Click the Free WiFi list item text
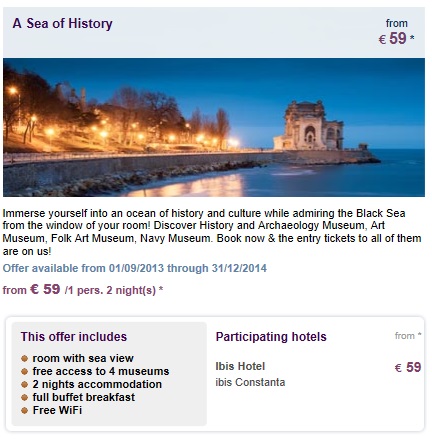Image resolution: width=432 pixels, height=439 pixels. point(57,410)
